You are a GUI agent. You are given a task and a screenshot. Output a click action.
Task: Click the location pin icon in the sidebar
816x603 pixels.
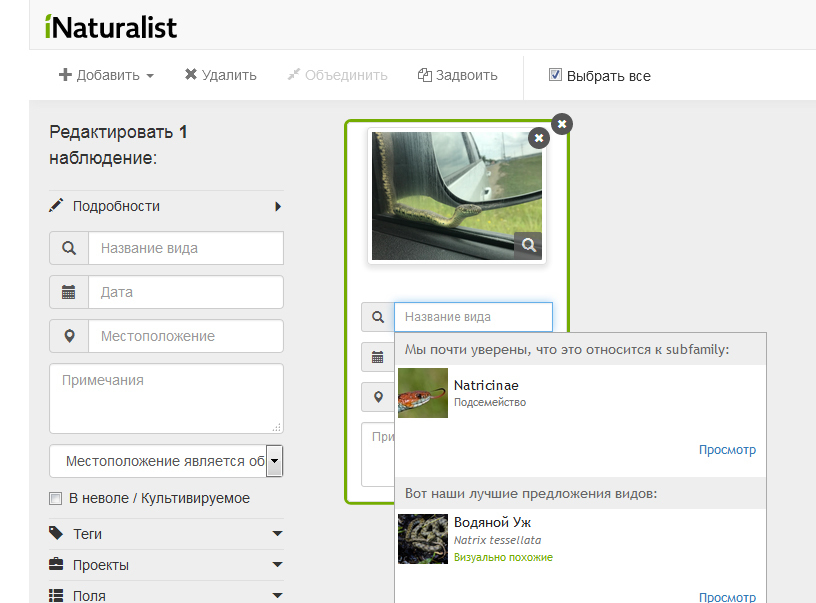tap(69, 336)
